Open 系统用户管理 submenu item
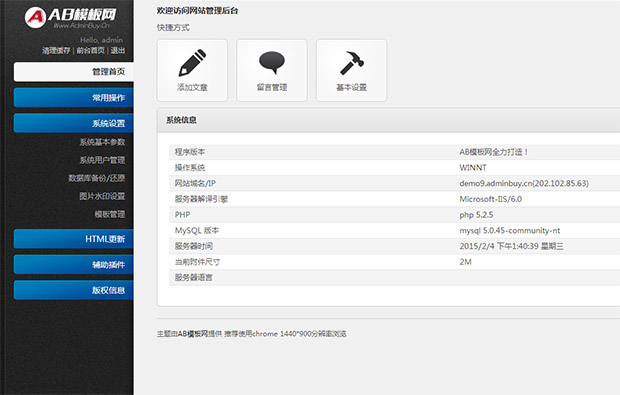The height and width of the screenshot is (395, 620). (102, 160)
